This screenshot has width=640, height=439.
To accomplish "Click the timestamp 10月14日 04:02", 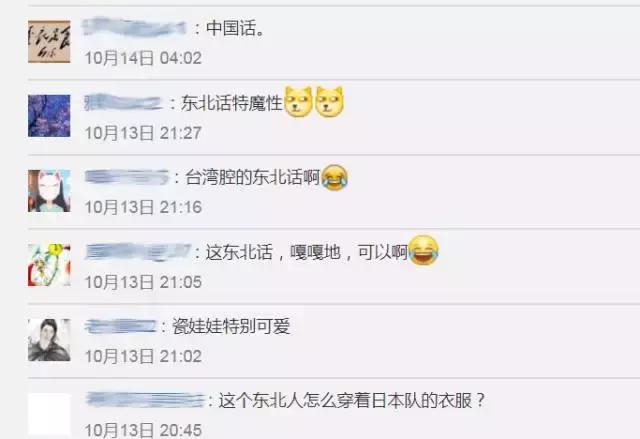I will (143, 58).
